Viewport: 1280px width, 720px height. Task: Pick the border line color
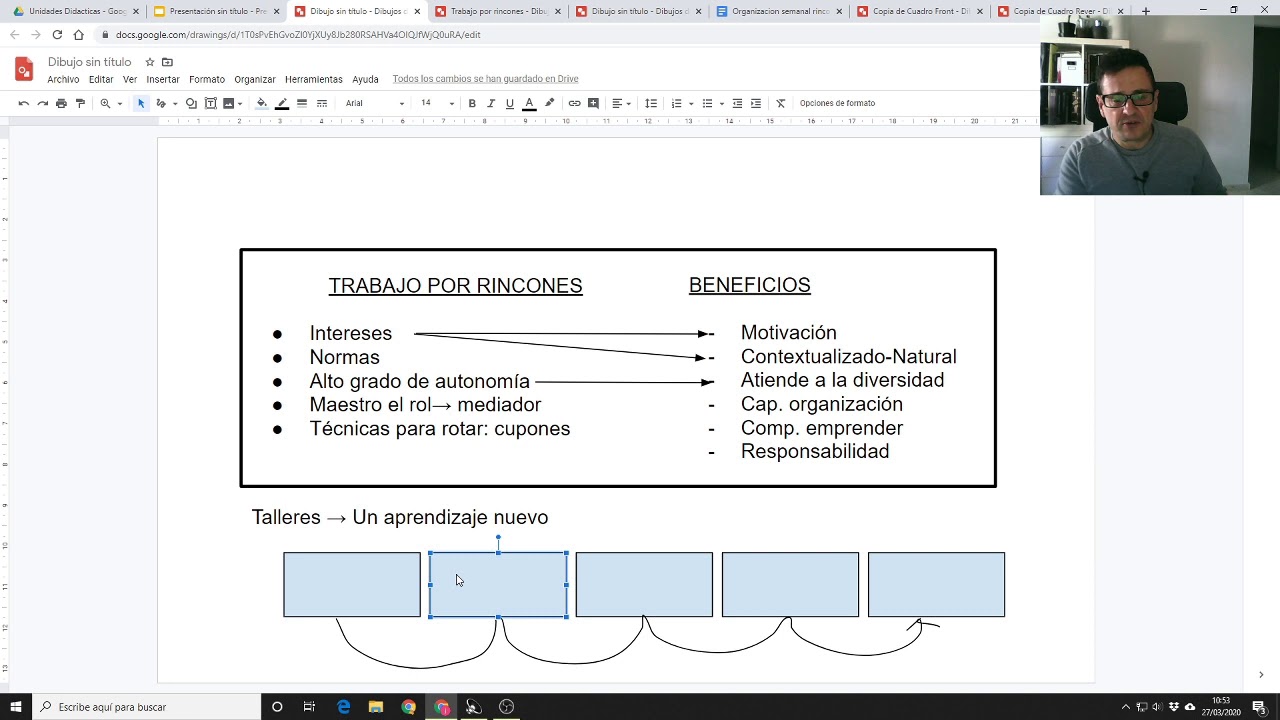[x=282, y=103]
